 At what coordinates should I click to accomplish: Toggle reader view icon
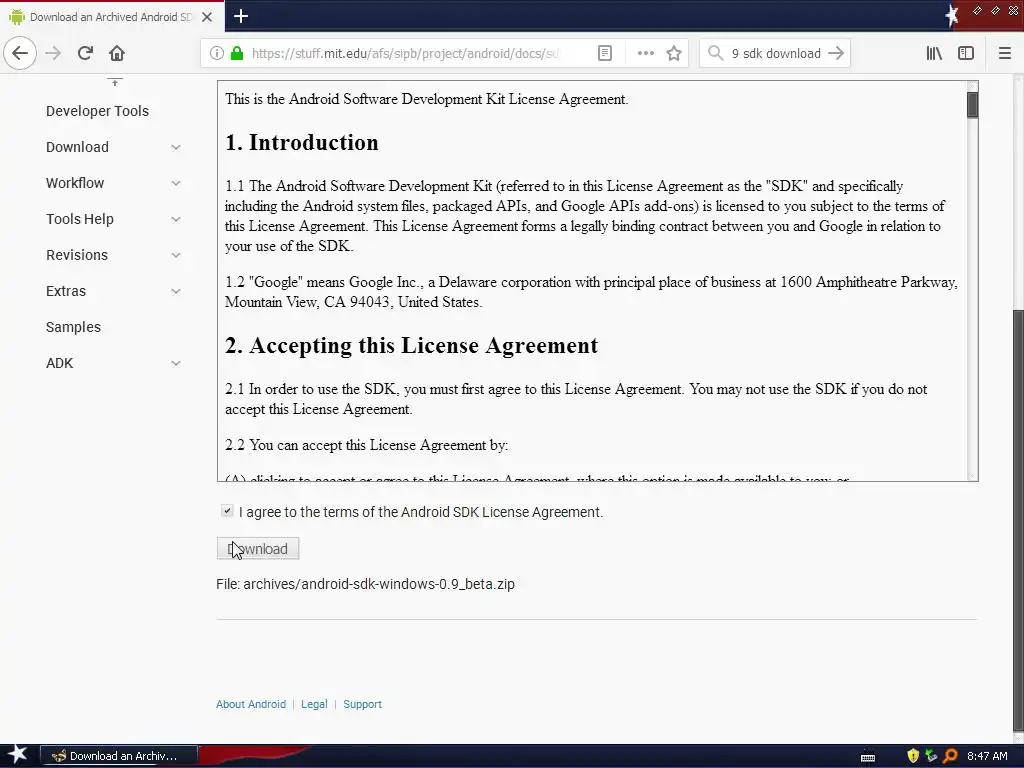coord(605,53)
